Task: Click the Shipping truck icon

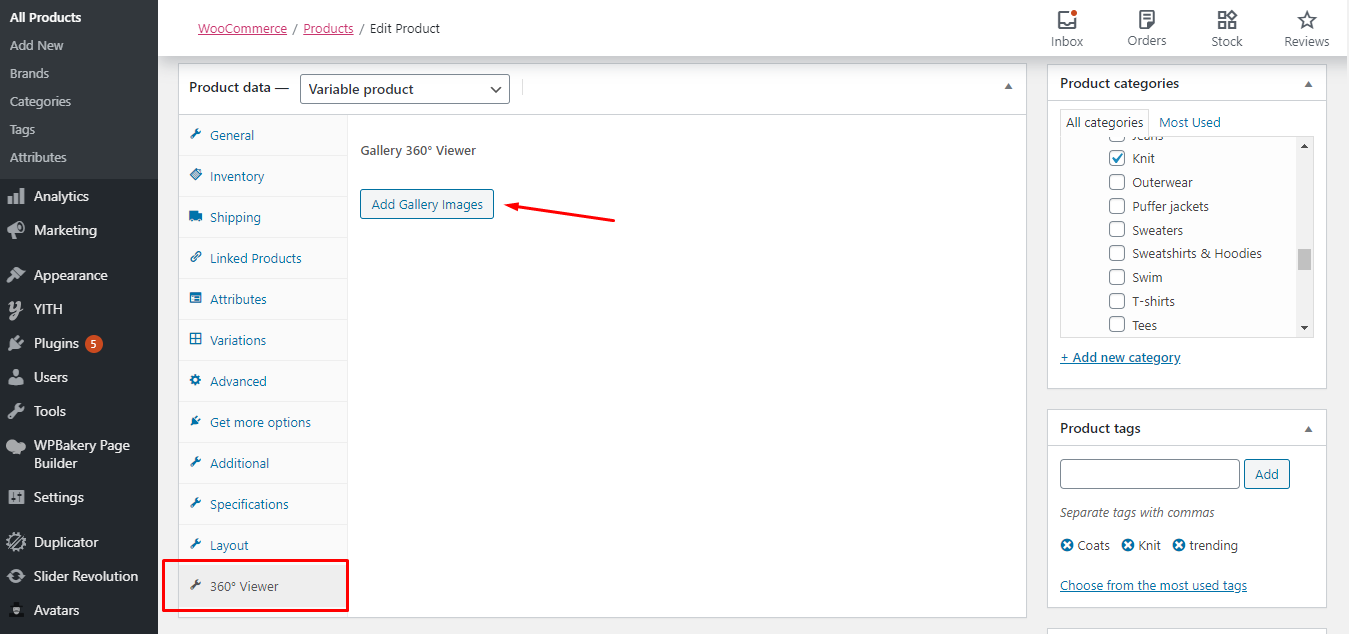Action: pyautogui.click(x=196, y=217)
